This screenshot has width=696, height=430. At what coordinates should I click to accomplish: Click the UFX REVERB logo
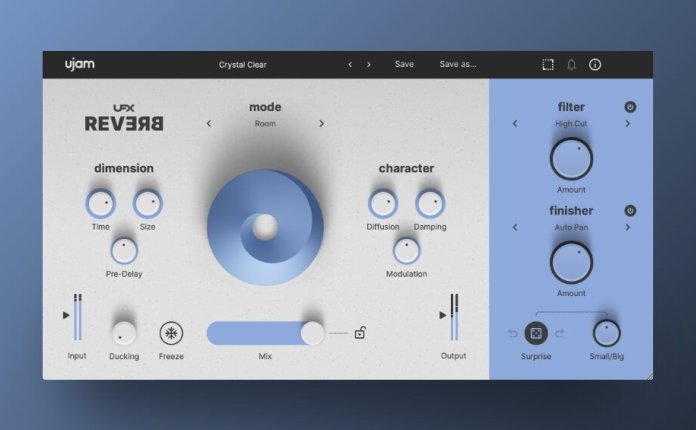[x=124, y=118]
